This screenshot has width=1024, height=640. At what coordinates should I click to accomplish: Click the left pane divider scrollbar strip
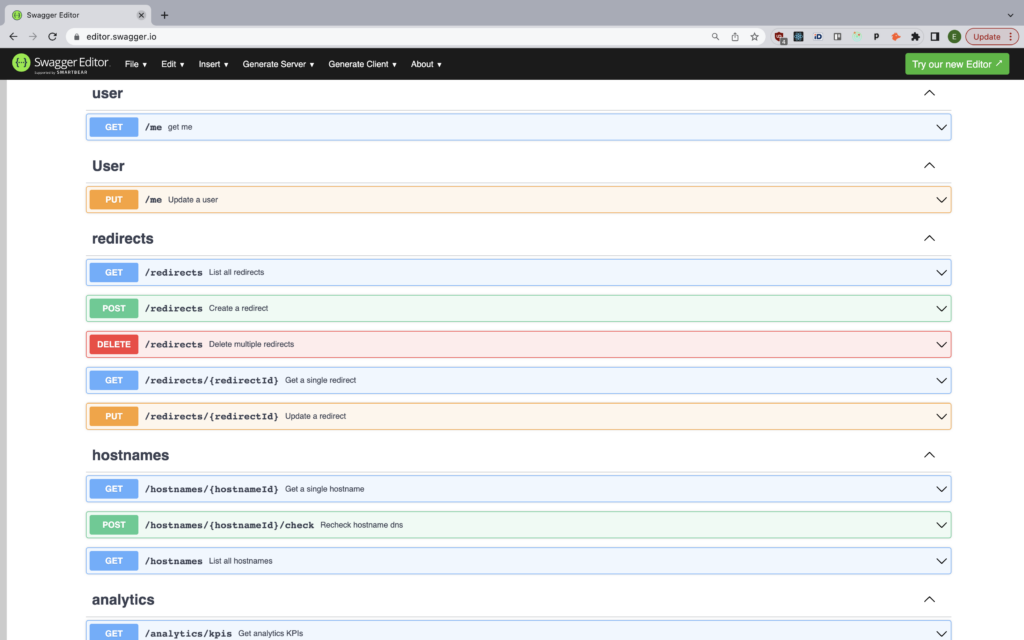(x=3, y=360)
